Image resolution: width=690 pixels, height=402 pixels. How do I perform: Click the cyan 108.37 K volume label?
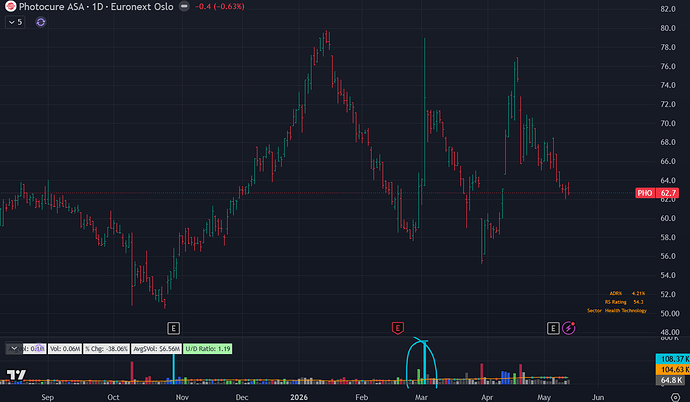pos(673,359)
